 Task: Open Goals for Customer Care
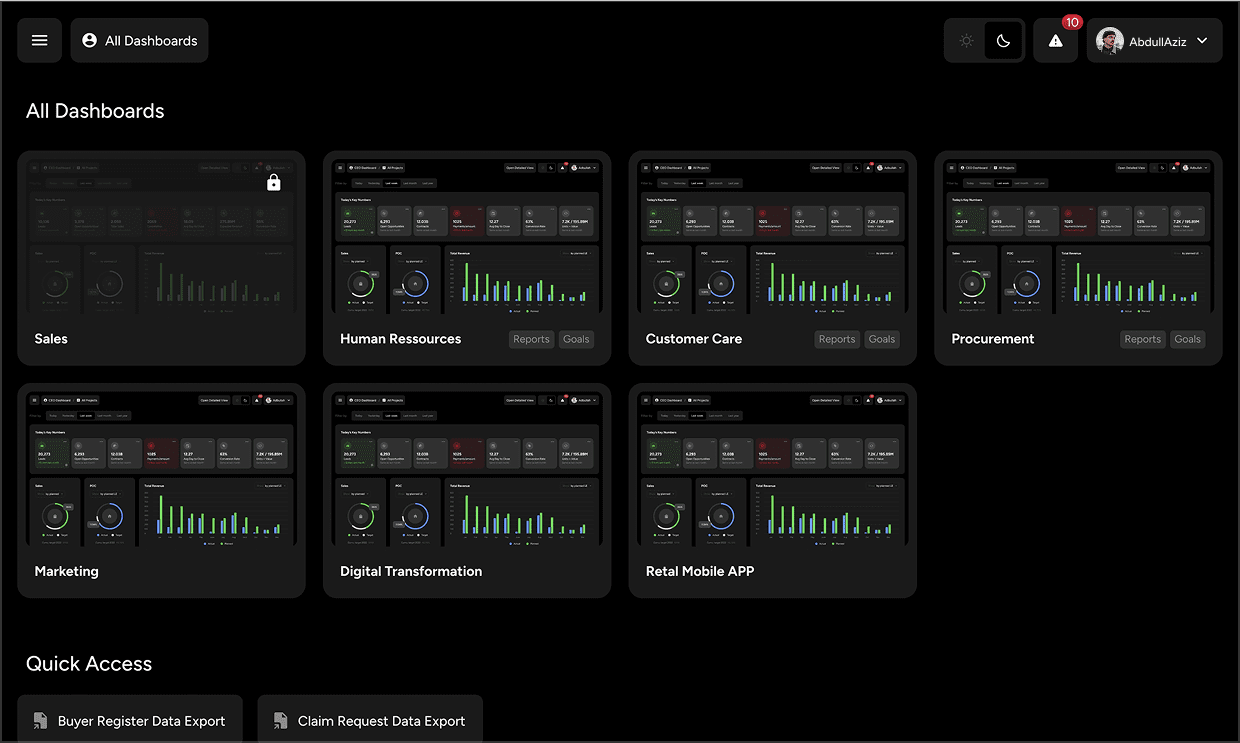[881, 339]
